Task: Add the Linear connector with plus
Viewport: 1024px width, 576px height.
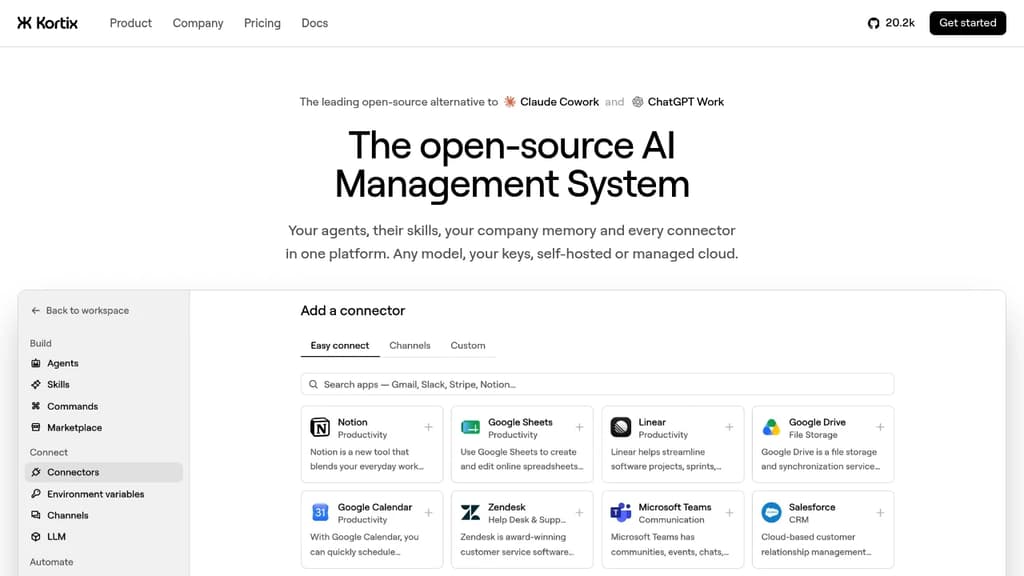Action: pyautogui.click(x=729, y=427)
